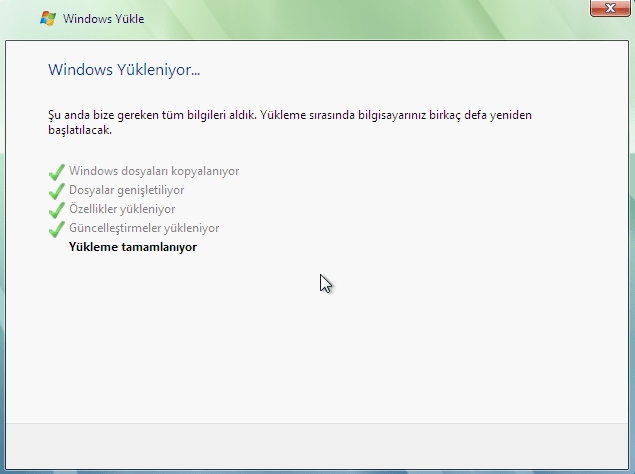Click the 'Windows Yükleniyor...' heading
This screenshot has height=474, width=635.
(x=124, y=70)
